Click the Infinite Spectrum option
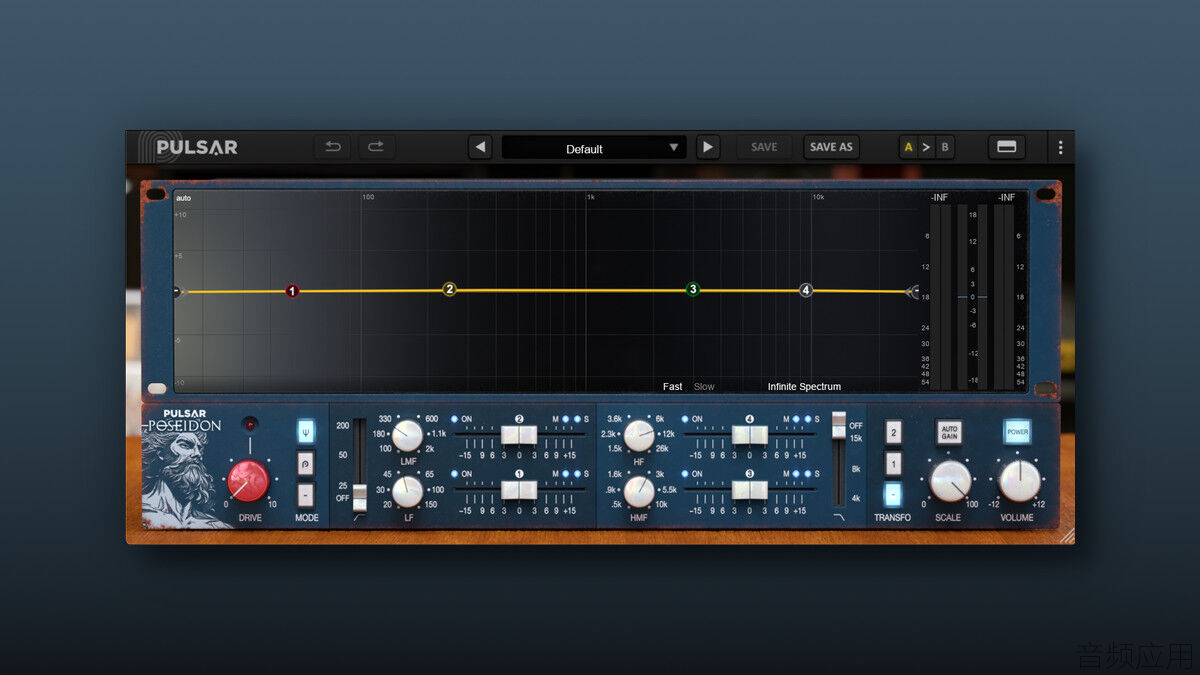 coord(804,387)
